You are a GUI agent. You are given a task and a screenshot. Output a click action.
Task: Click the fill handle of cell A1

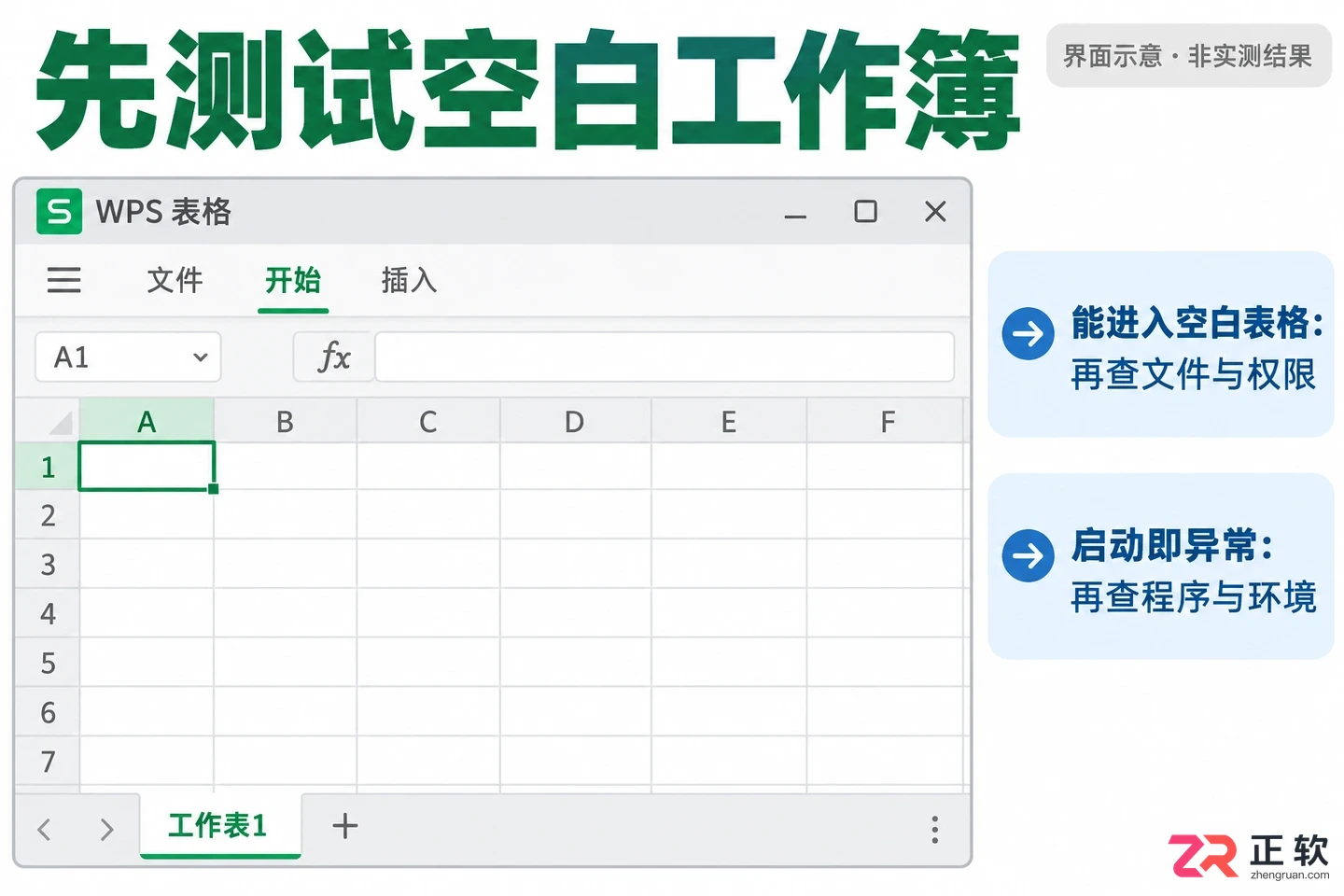click(x=214, y=489)
